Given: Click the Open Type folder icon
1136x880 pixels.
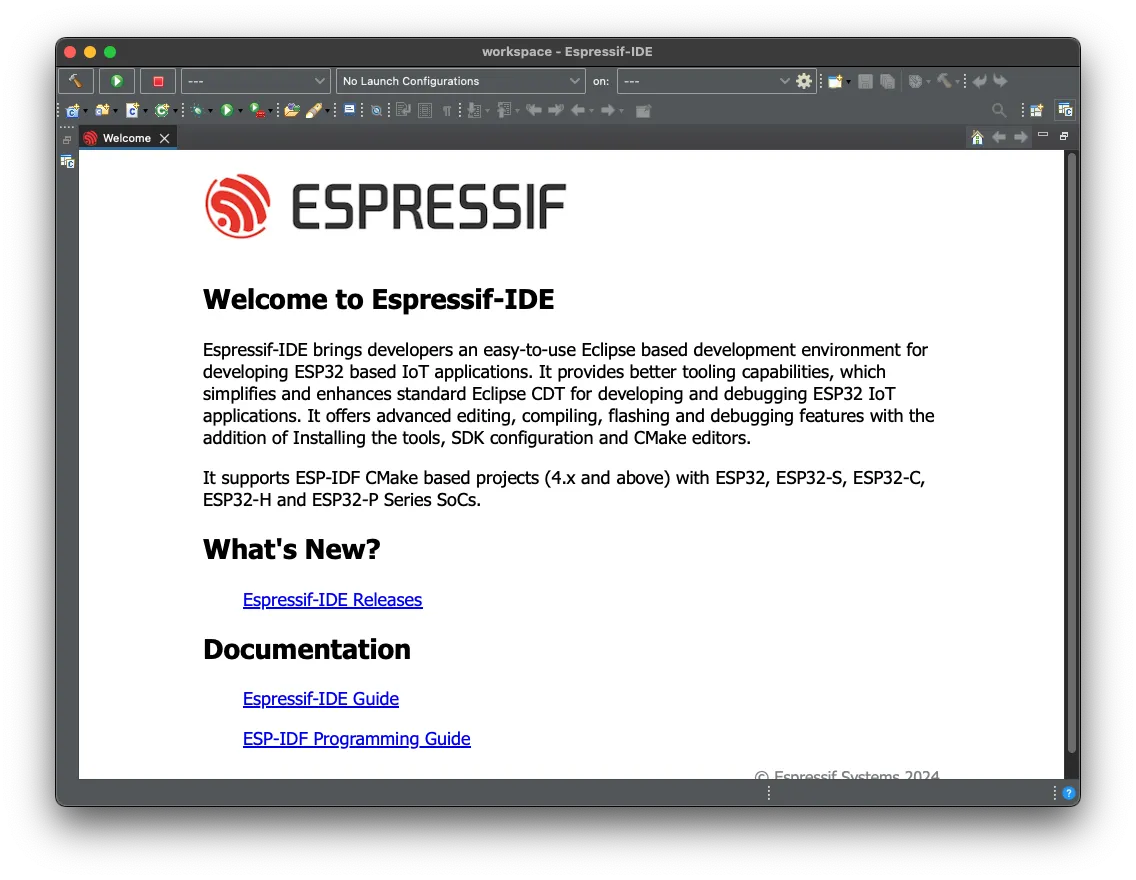Looking at the screenshot, I should pyautogui.click(x=291, y=110).
